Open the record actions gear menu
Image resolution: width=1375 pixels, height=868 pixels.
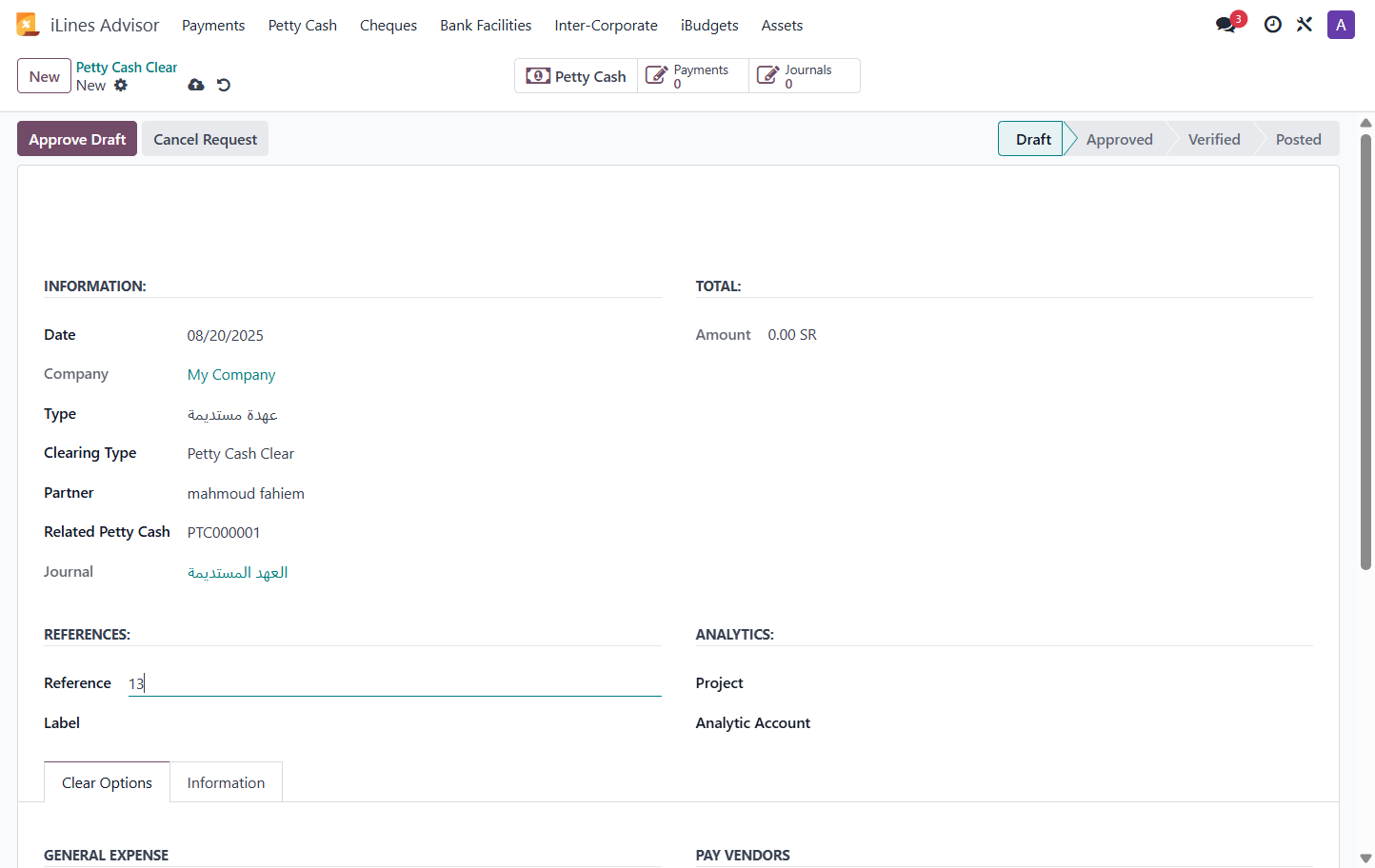point(121,86)
